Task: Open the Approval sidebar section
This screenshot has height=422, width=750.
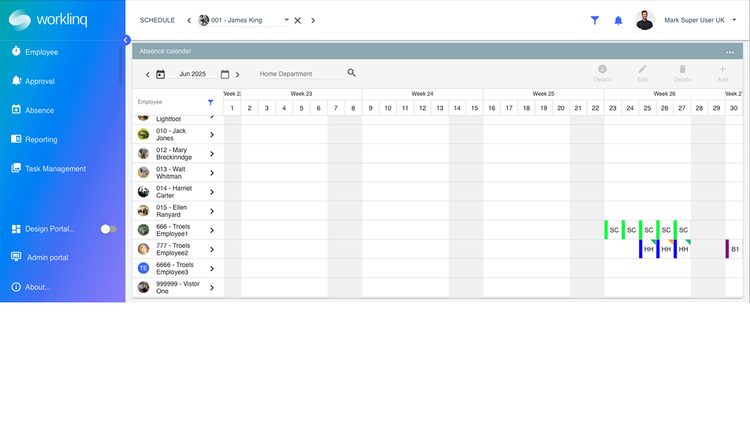Action: [33, 81]
